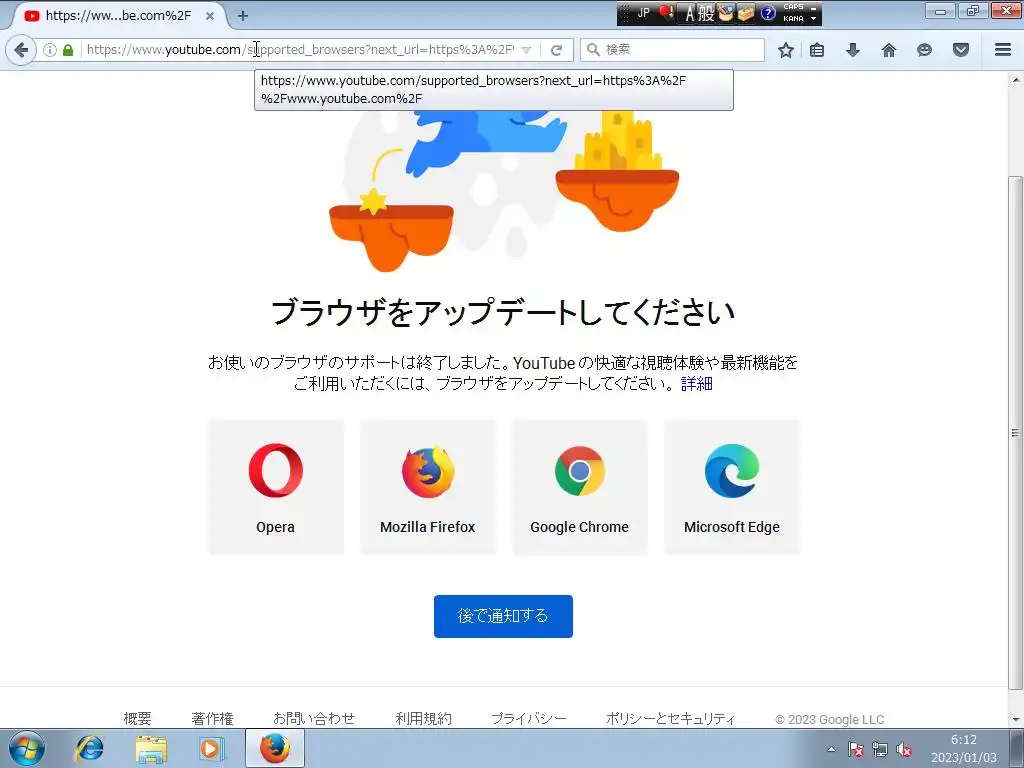
Task: Choose the Mozilla Firefox browser card
Action: click(x=428, y=487)
